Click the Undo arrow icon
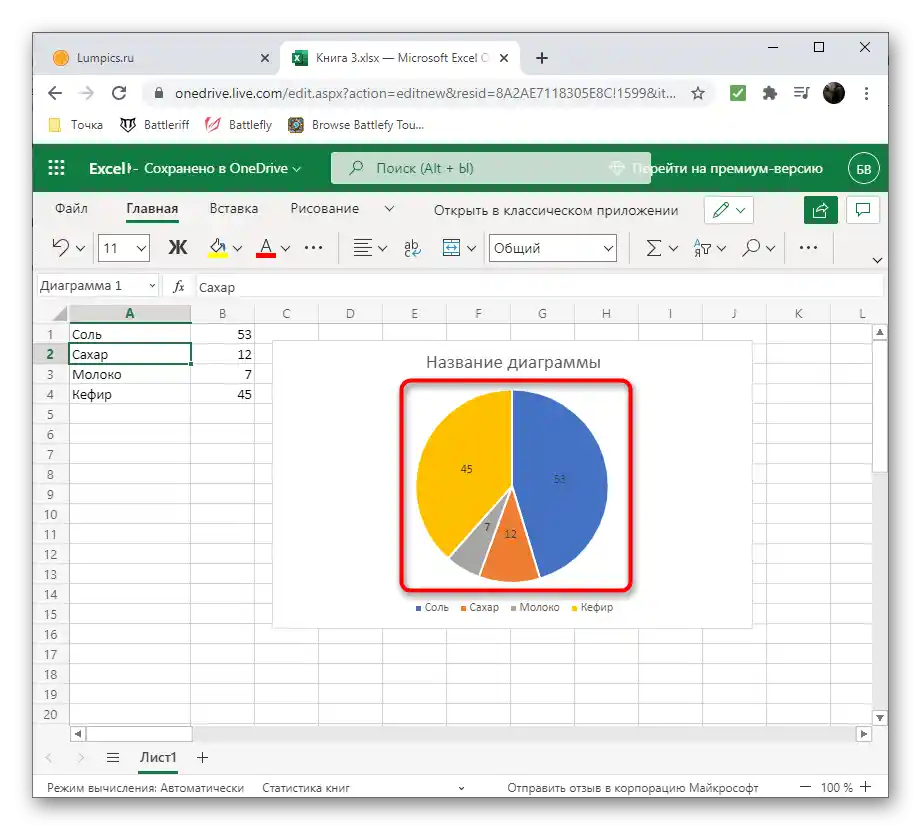This screenshot has width=921, height=830. coord(61,248)
